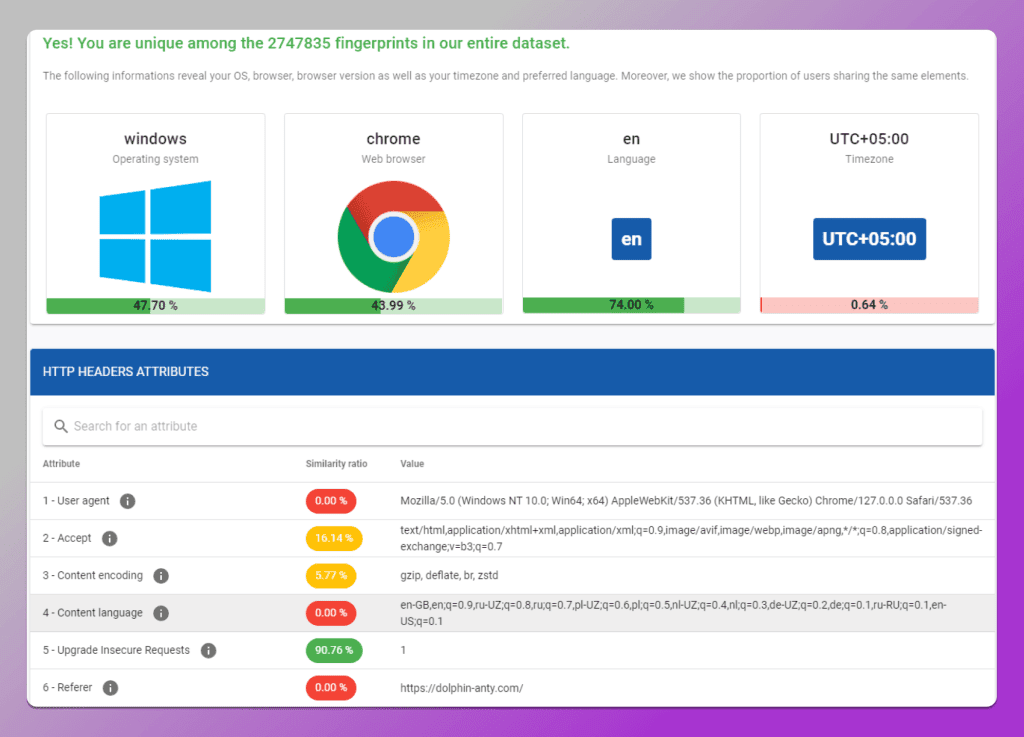Screen dimensions: 1024x737
Task: Open the Content encoding info icon
Action: tap(161, 575)
